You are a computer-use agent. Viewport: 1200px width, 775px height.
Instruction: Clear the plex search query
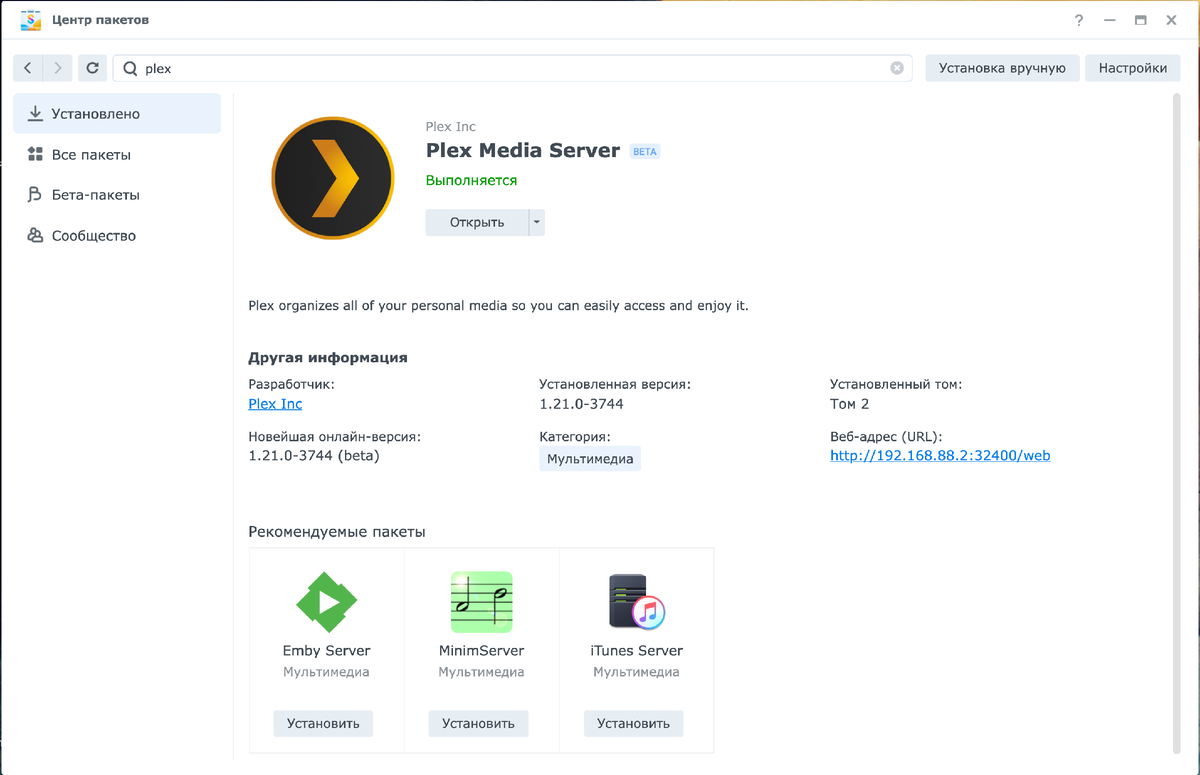(897, 68)
